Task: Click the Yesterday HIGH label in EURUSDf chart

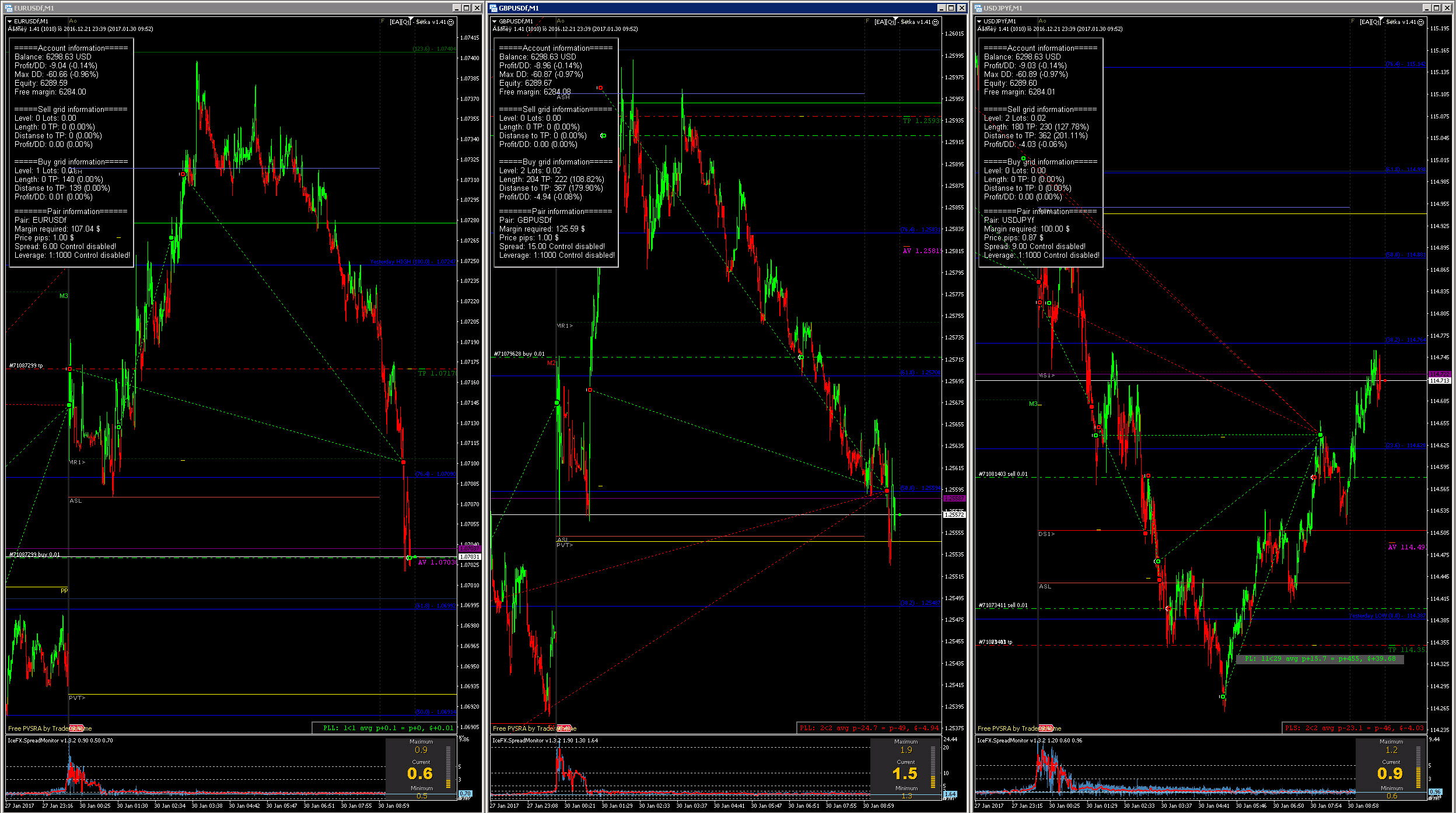Action: (412, 262)
